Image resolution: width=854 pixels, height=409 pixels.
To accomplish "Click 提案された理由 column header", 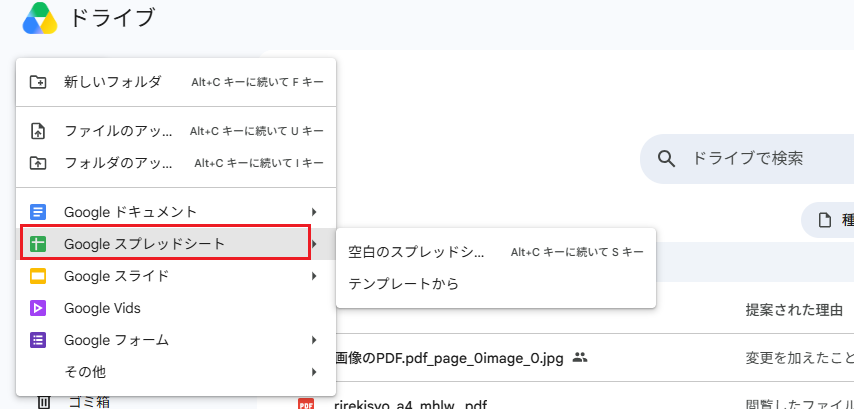I will 794,310.
